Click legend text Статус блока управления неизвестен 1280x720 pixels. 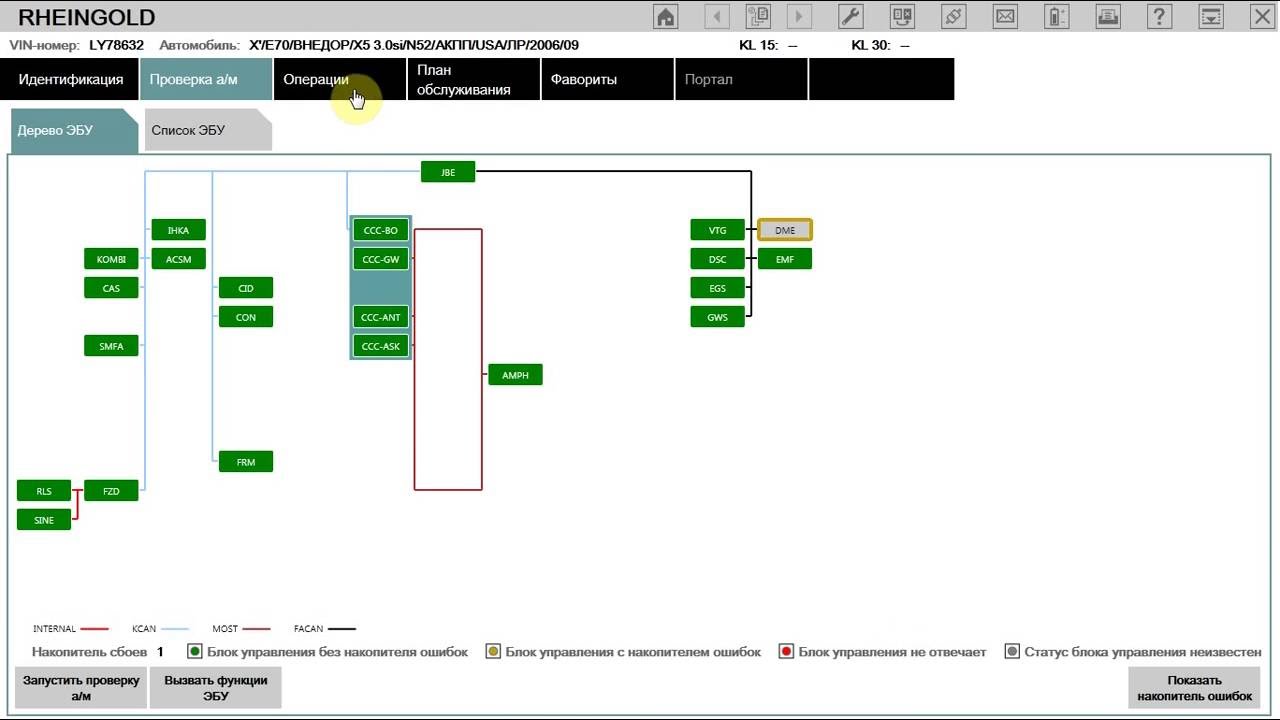click(1142, 652)
